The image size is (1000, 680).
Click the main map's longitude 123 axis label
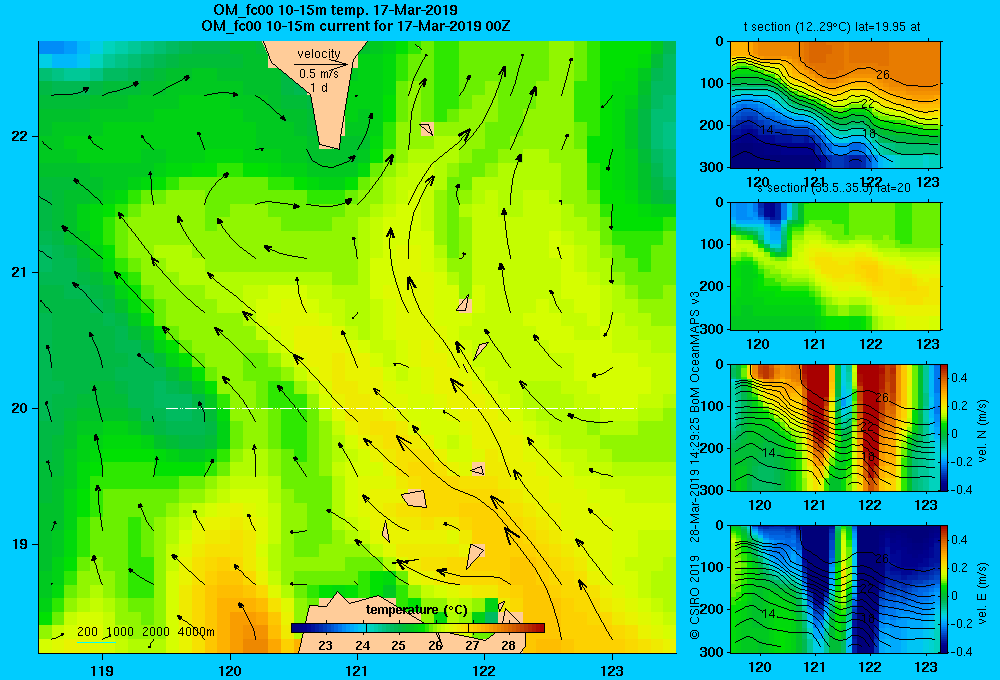point(612,670)
